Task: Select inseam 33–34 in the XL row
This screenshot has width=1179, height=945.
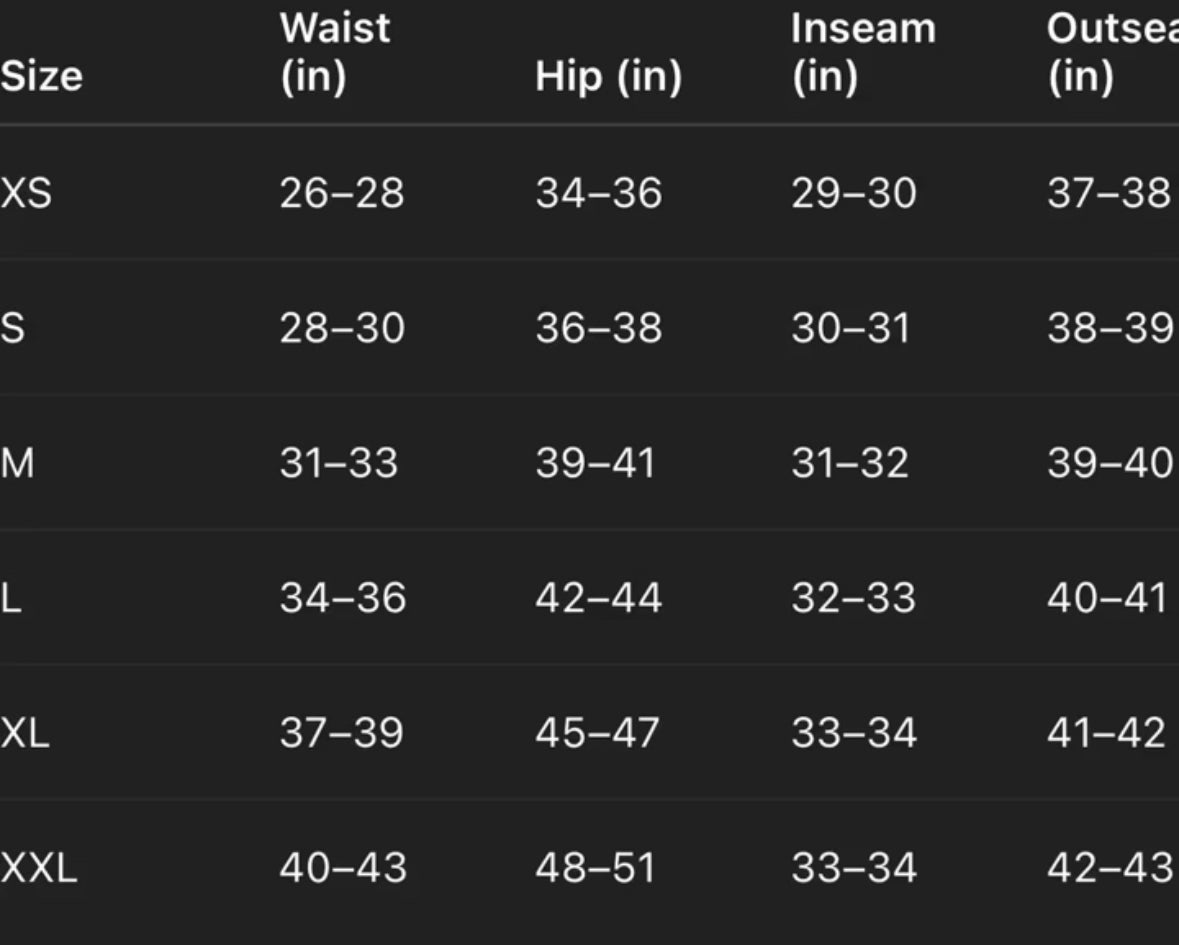Action: (x=853, y=733)
